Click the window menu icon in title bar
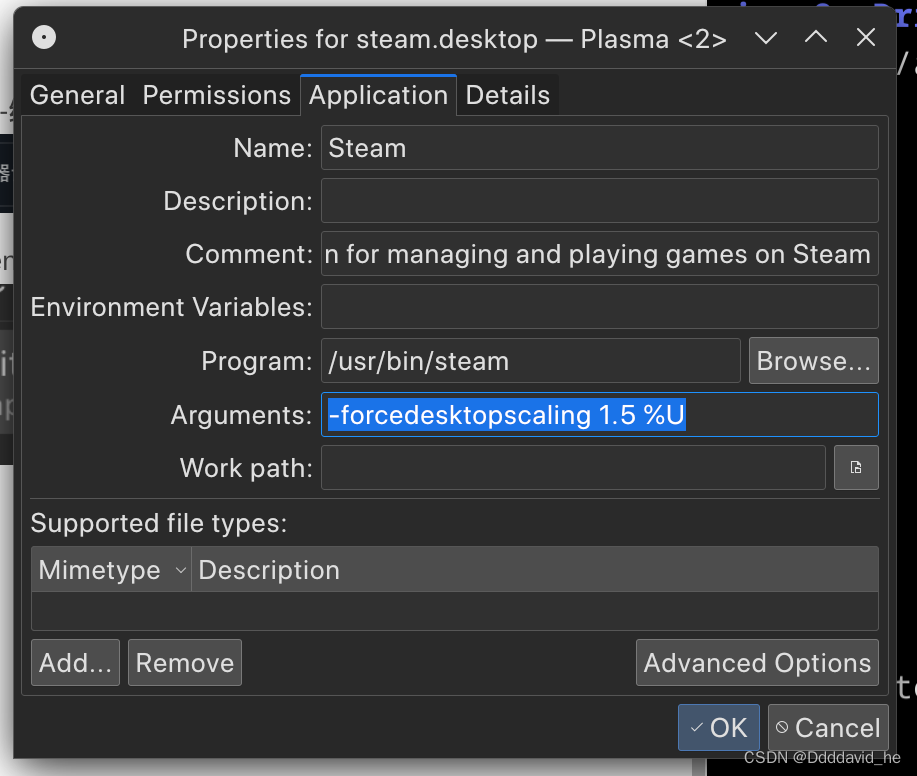917x776 pixels. 44,38
